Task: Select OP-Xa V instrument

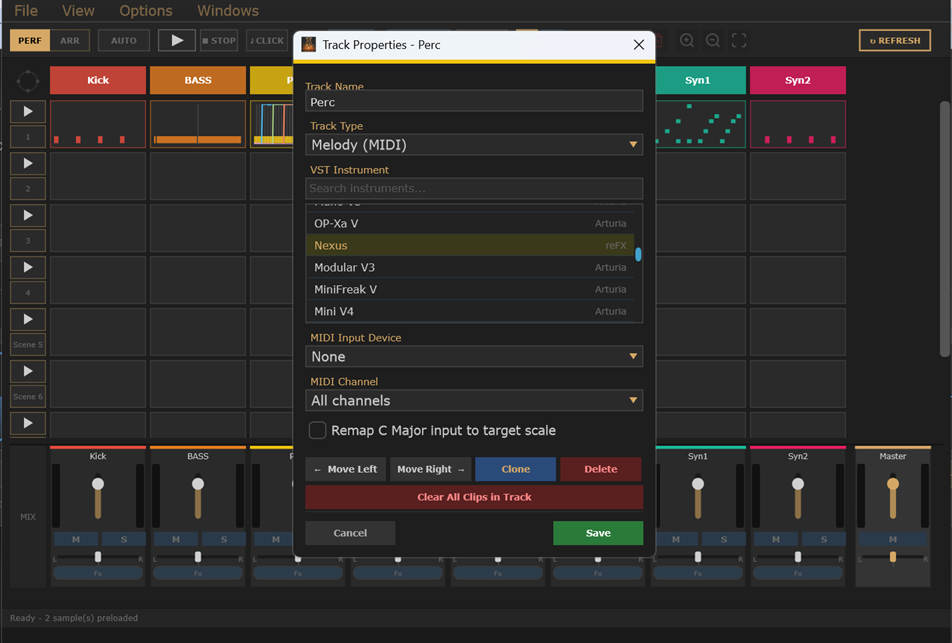Action: [x=470, y=223]
